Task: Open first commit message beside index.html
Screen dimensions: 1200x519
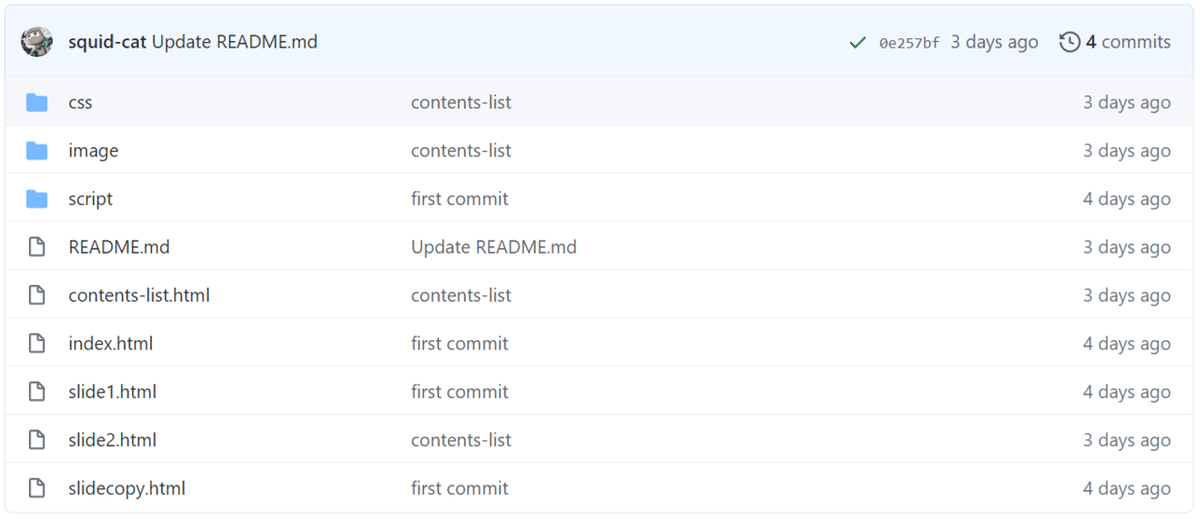Action: click(460, 344)
